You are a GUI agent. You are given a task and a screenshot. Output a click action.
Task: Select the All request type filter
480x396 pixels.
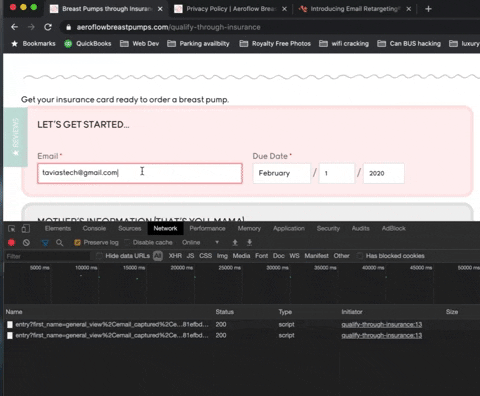pos(158,256)
